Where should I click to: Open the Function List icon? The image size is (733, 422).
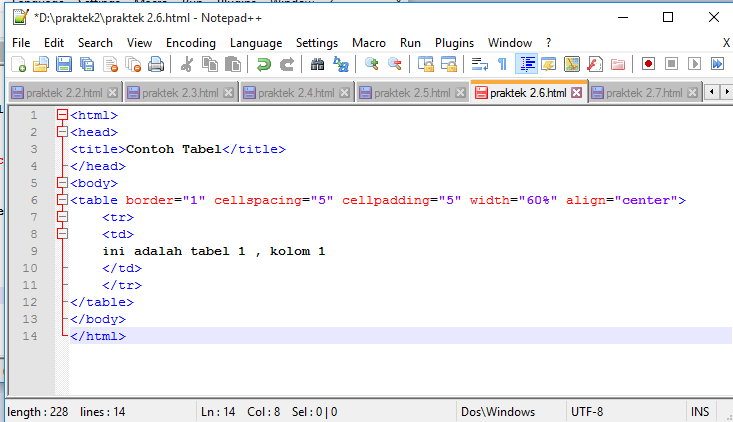tap(595, 64)
